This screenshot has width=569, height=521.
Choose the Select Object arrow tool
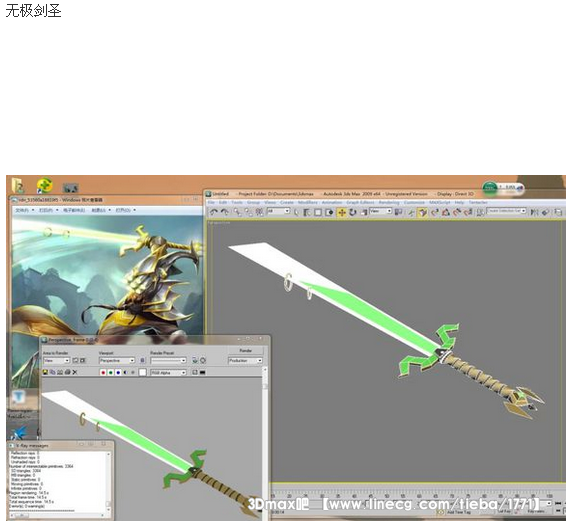click(x=296, y=212)
